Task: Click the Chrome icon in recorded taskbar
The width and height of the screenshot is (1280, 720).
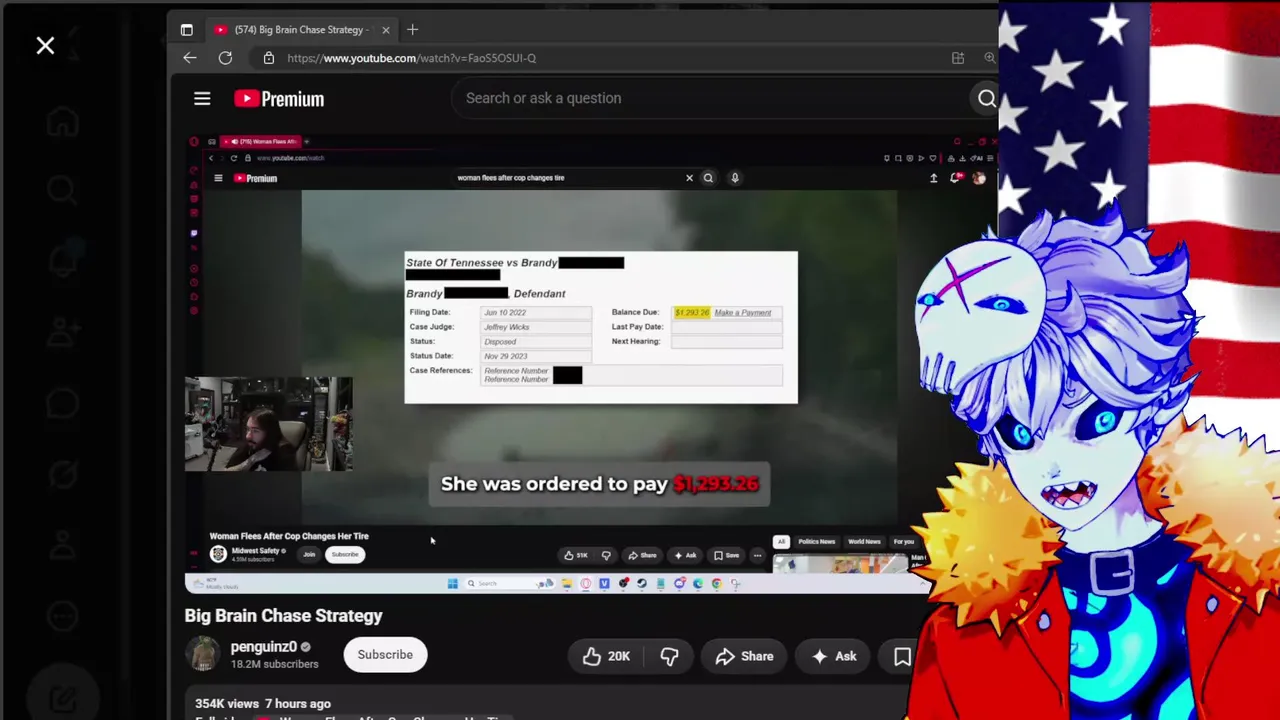Action: click(717, 584)
